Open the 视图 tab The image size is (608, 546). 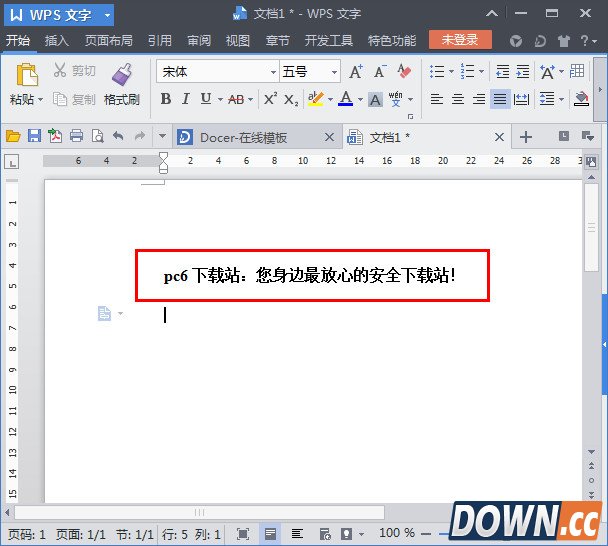(238, 41)
